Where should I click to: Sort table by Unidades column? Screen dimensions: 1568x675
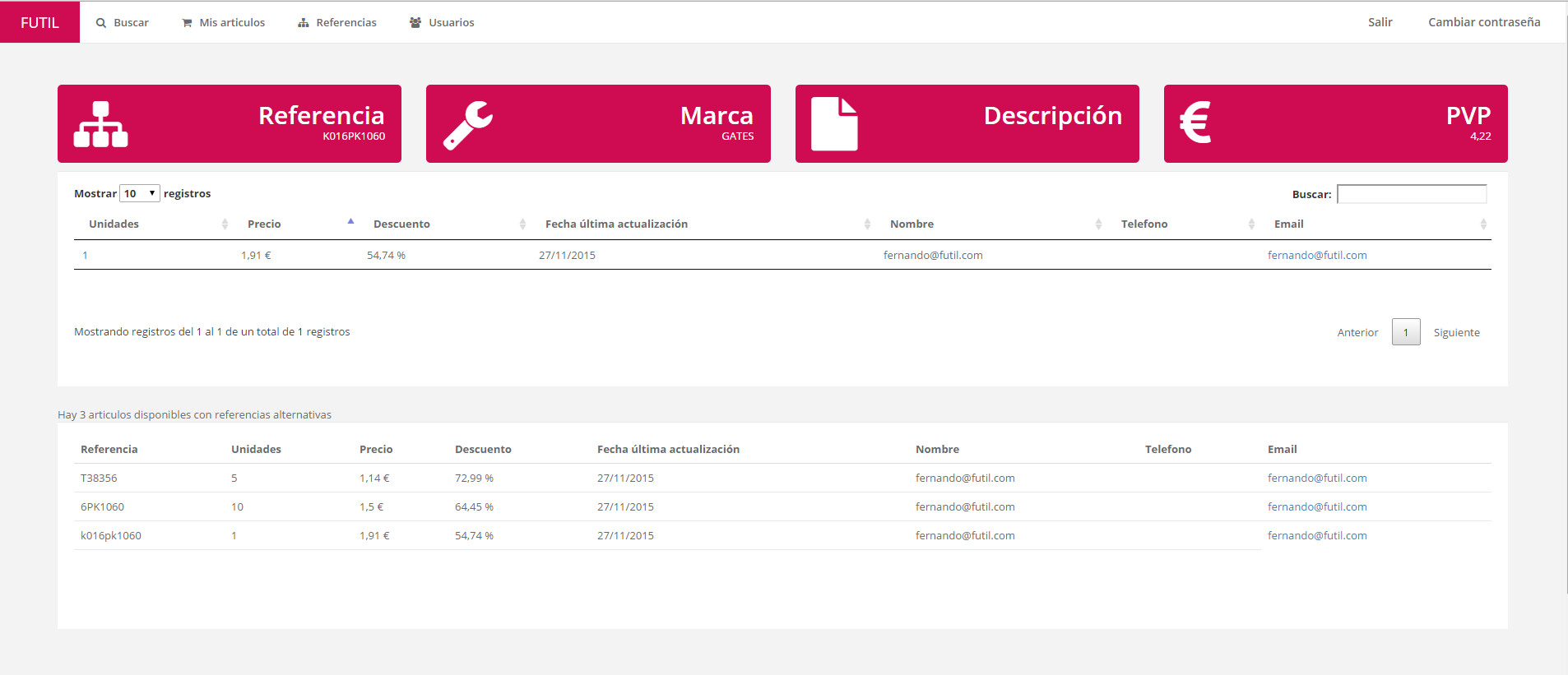tap(114, 224)
